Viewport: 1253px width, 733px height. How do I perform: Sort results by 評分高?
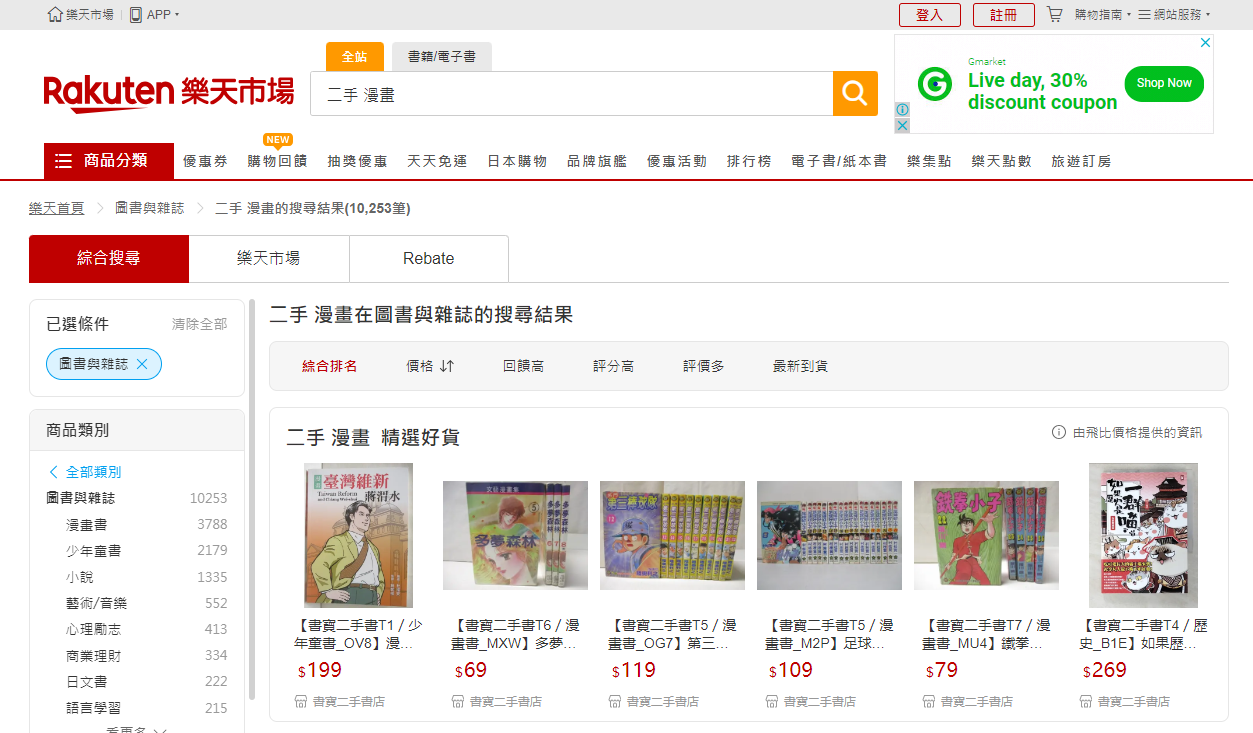tap(614, 366)
